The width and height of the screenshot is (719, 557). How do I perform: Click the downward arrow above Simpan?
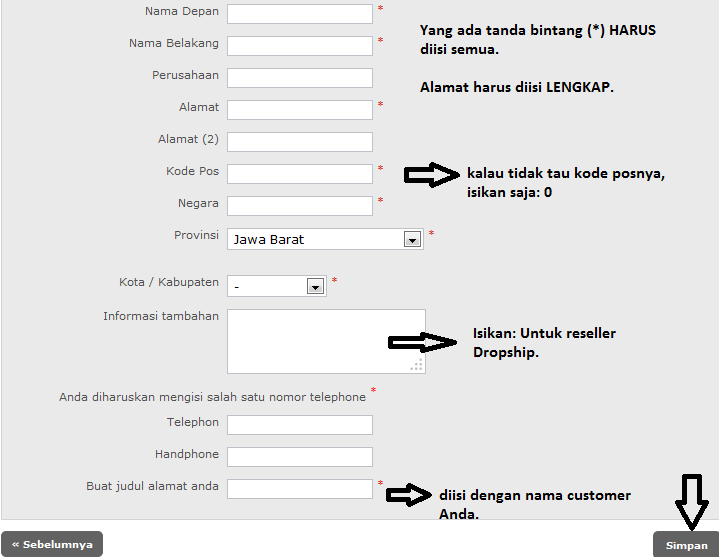(x=691, y=502)
